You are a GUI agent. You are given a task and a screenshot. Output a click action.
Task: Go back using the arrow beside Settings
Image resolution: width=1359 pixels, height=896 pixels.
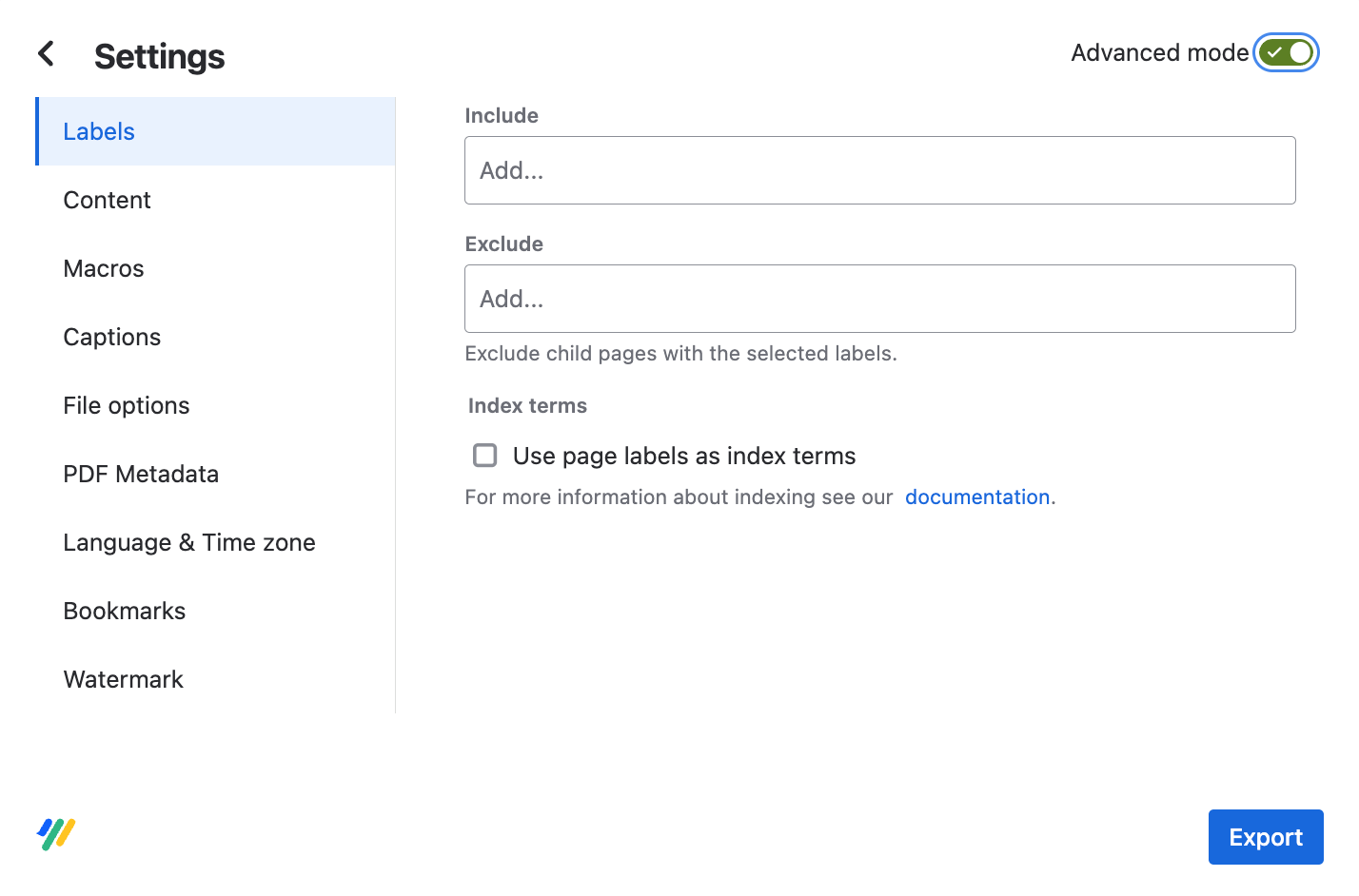tap(46, 54)
